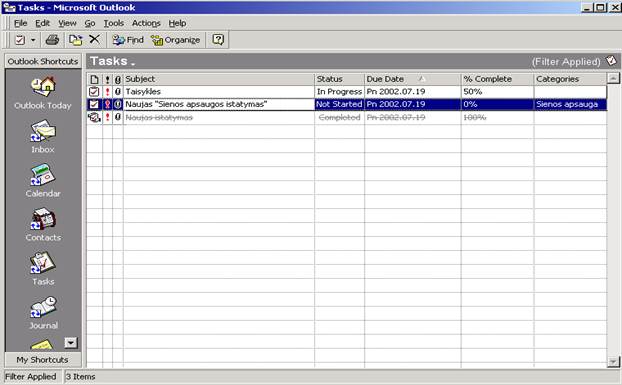Sort tasks by Due Date column header
Screen dimensions: 622x385
click(413, 79)
